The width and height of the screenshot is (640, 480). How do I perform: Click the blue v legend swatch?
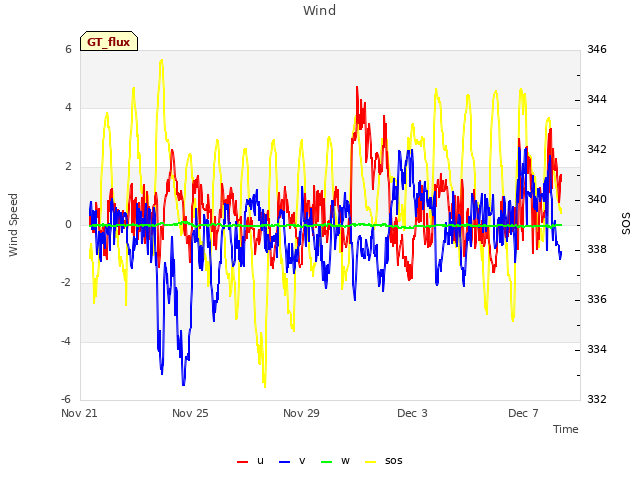(284, 462)
